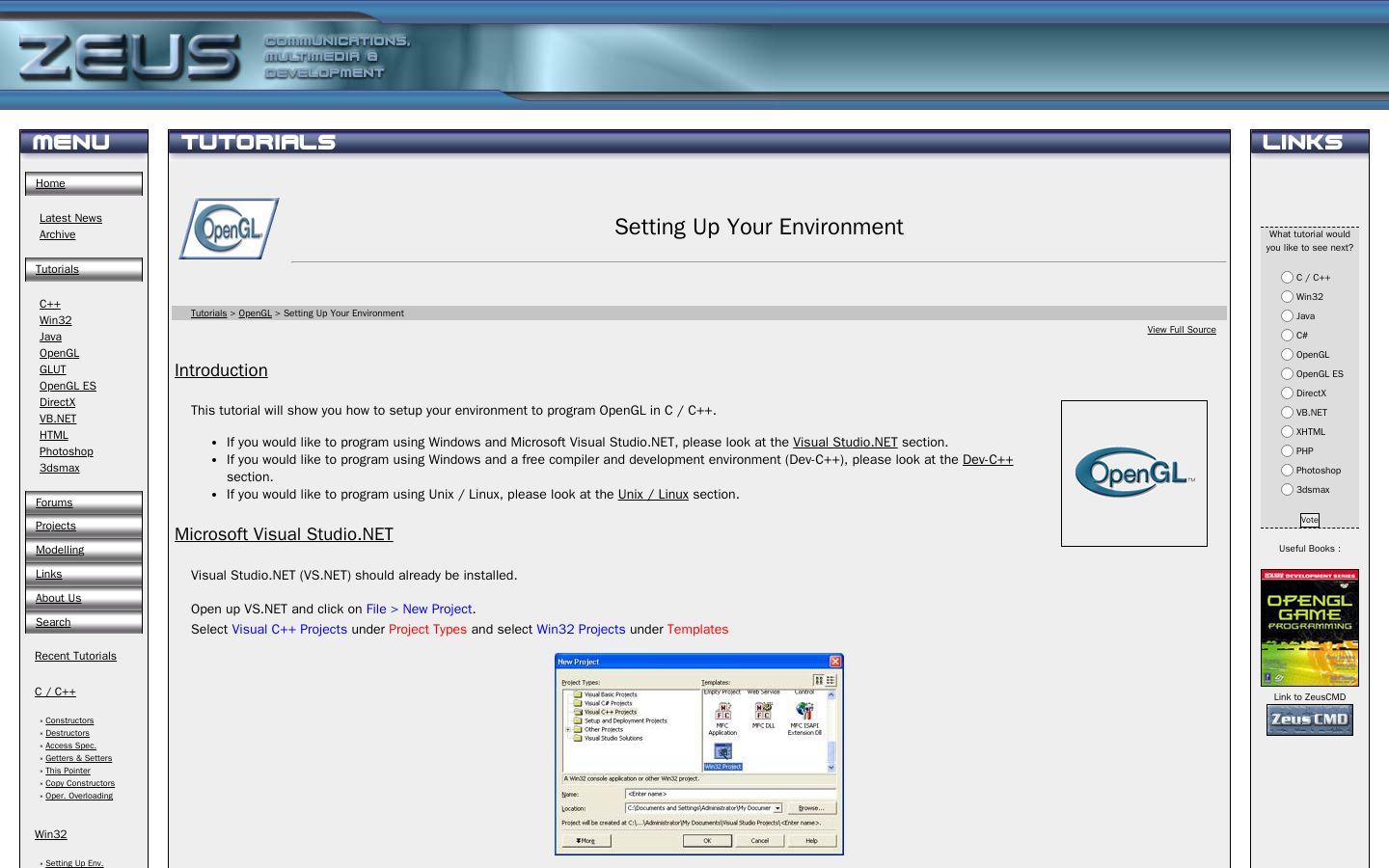The width and height of the screenshot is (1389, 868).
Task: Open Recent Tutorials link
Action: pos(75,656)
